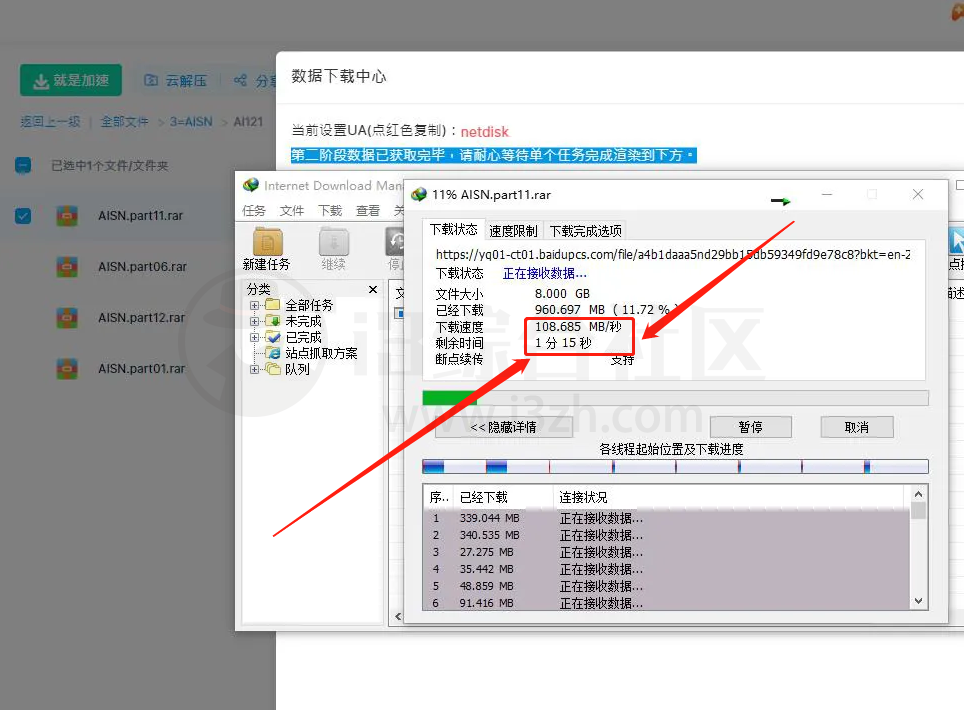
Task: Expand the 全部任务 tree node
Action: click(254, 305)
